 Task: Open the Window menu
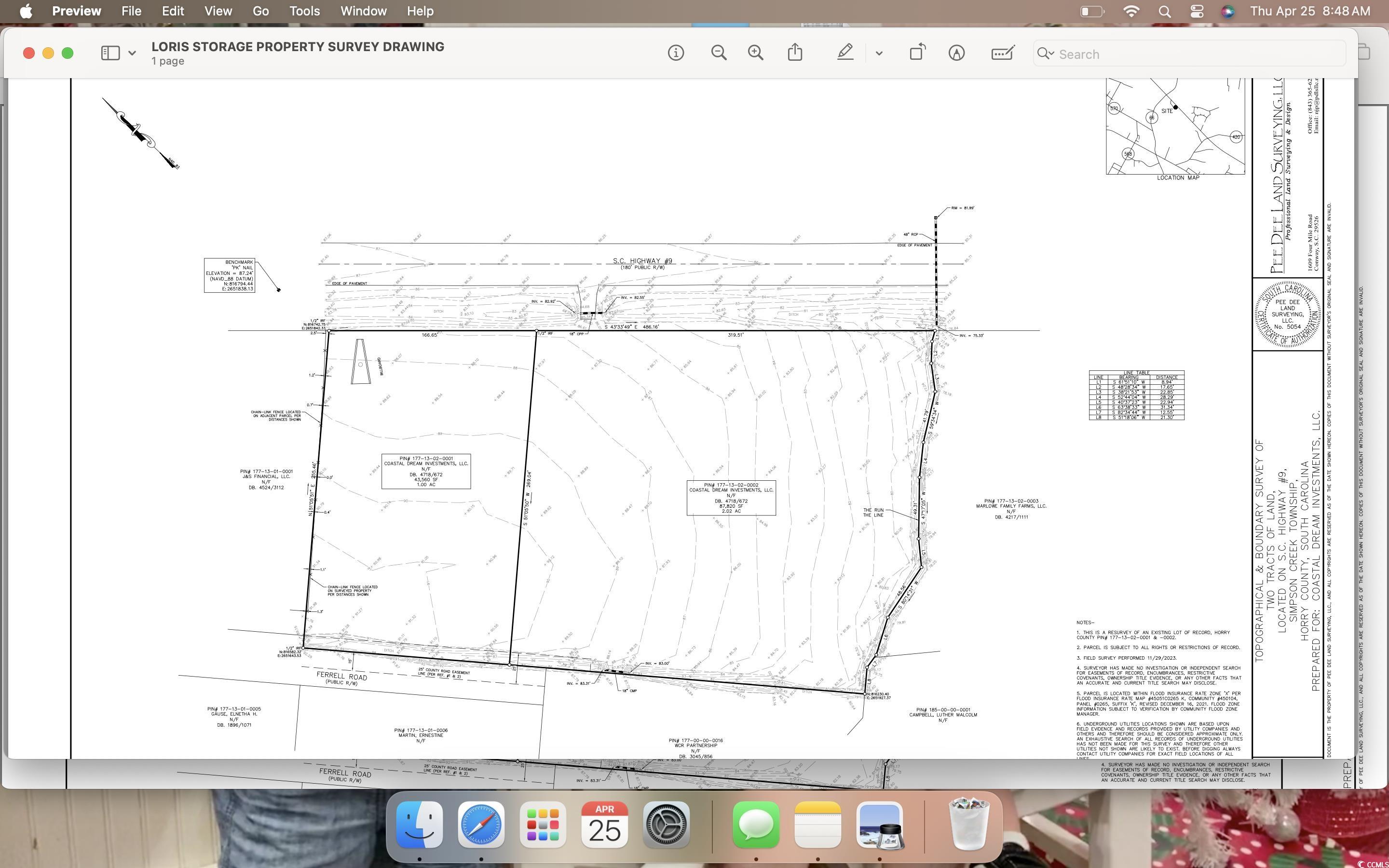(363, 11)
